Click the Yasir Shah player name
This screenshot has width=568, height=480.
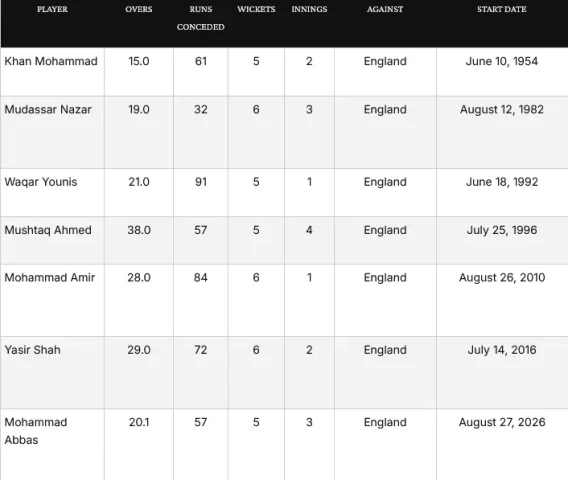point(33,350)
